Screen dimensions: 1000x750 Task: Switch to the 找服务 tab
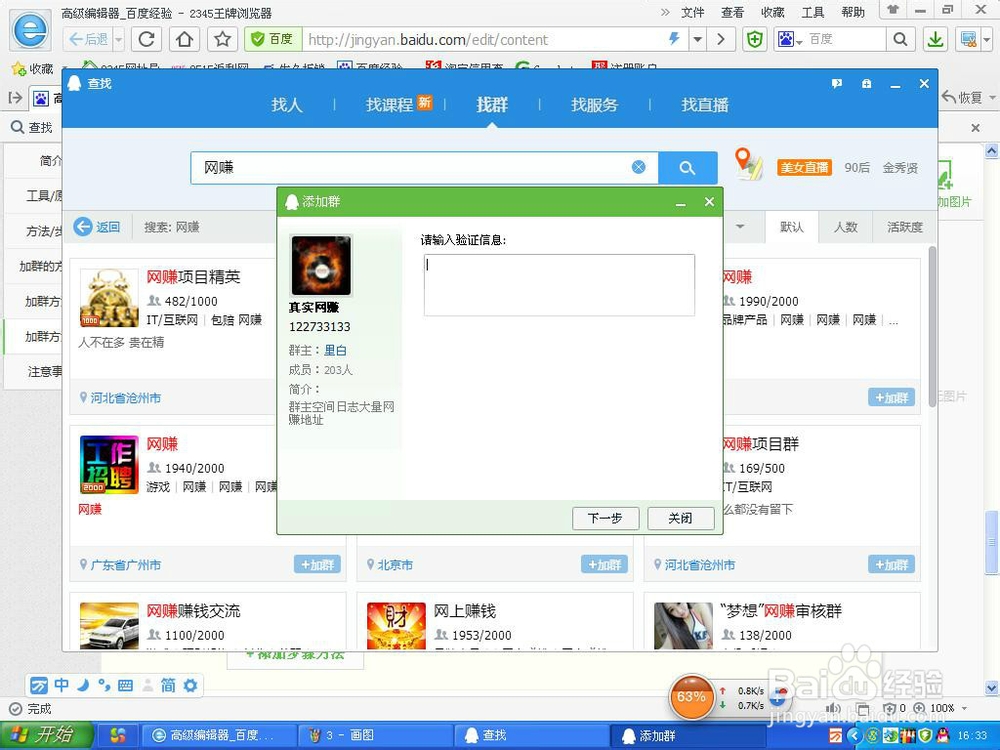pos(594,105)
